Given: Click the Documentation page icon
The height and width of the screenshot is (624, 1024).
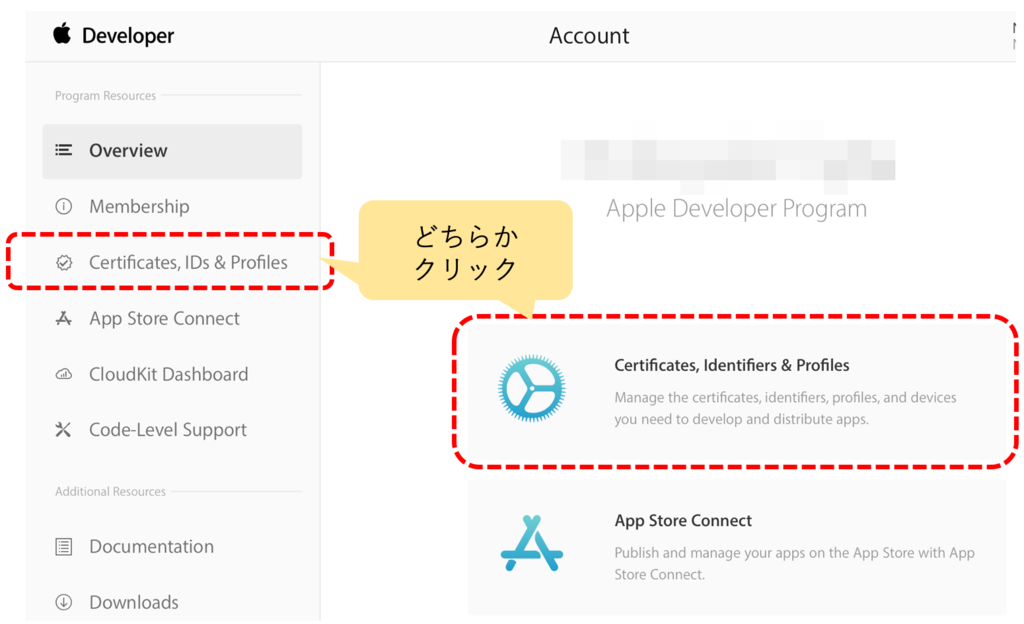Looking at the screenshot, I should 63,546.
